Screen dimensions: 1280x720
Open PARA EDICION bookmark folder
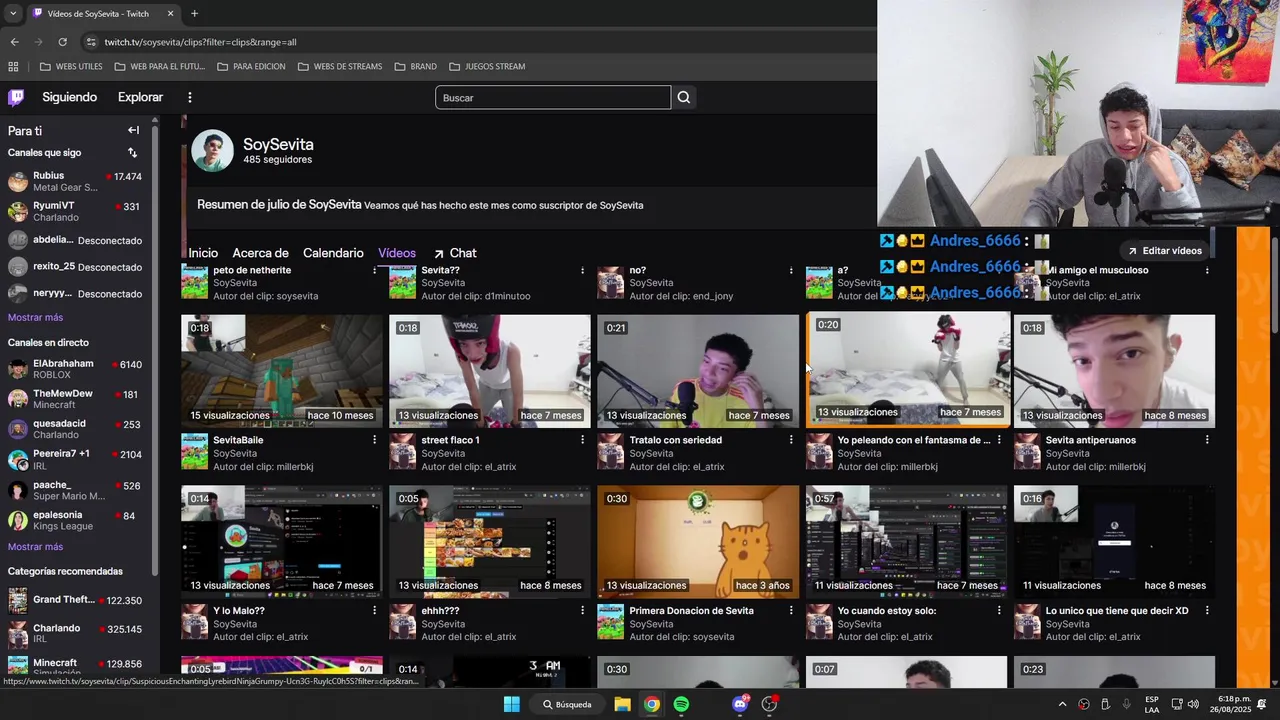click(251, 67)
